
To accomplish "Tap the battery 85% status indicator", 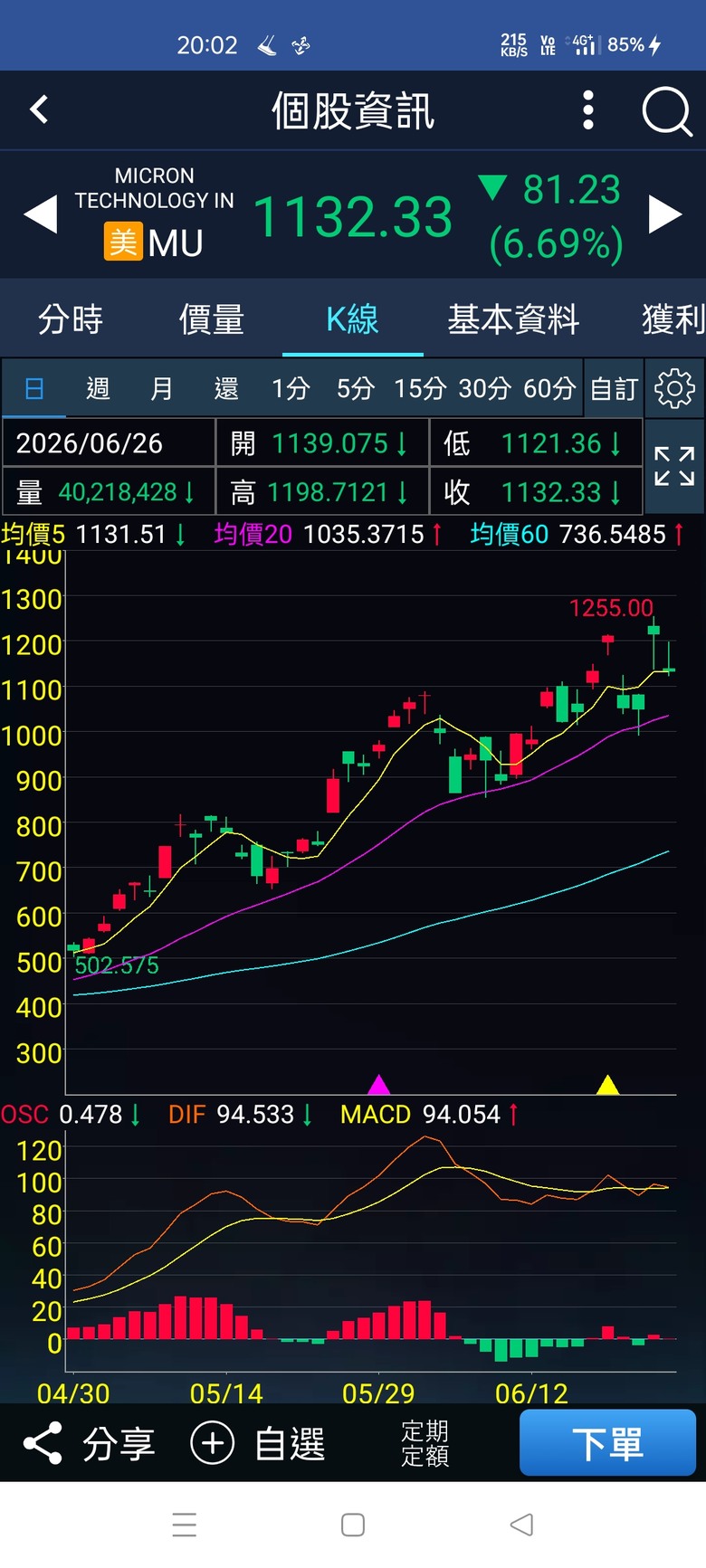I will tap(634, 44).
